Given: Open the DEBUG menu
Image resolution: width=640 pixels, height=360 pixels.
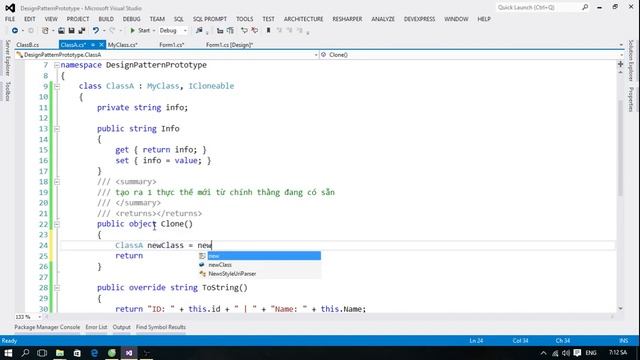Looking at the screenshot, I should click(131, 19).
